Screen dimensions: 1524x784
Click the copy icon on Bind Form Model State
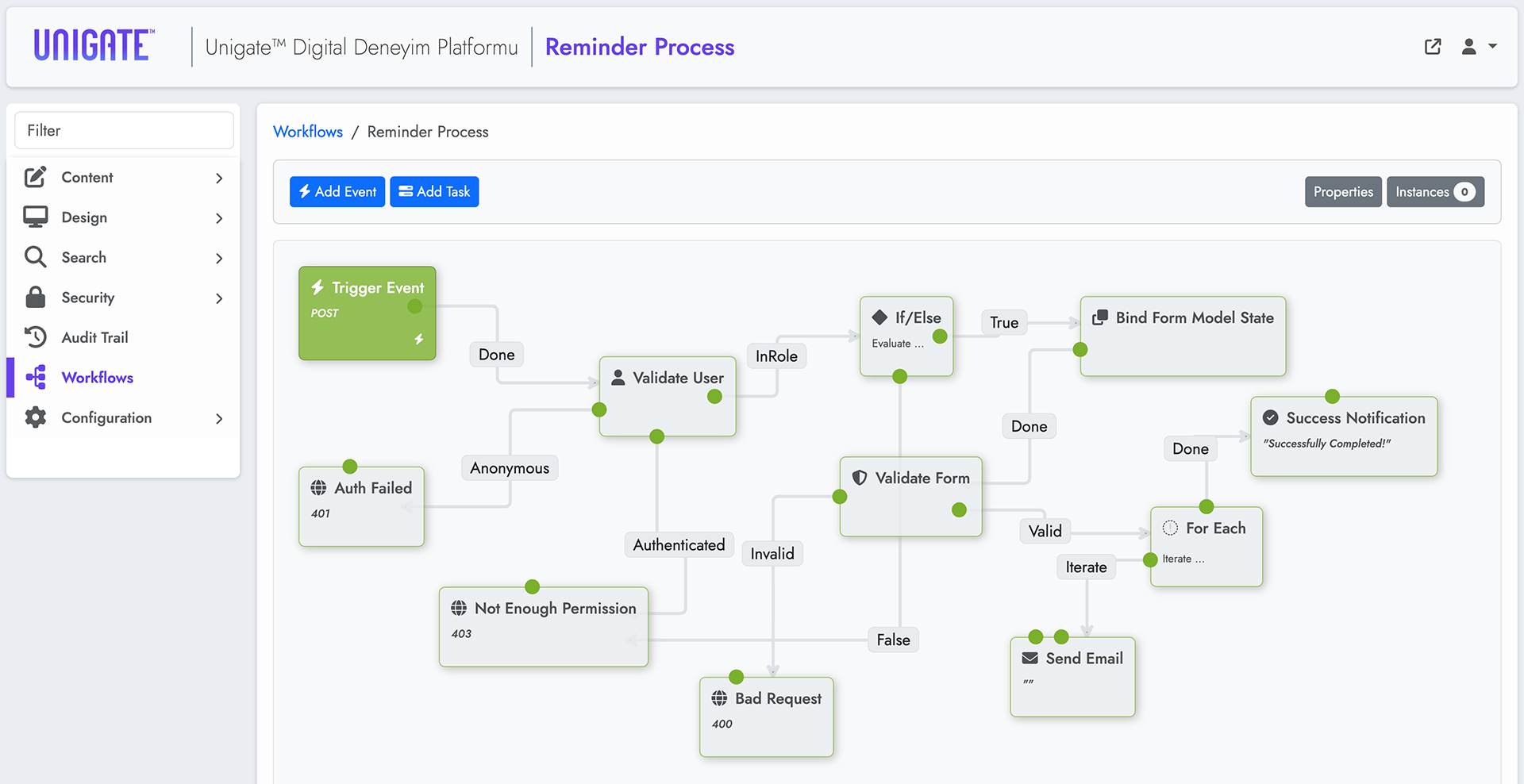tap(1100, 317)
